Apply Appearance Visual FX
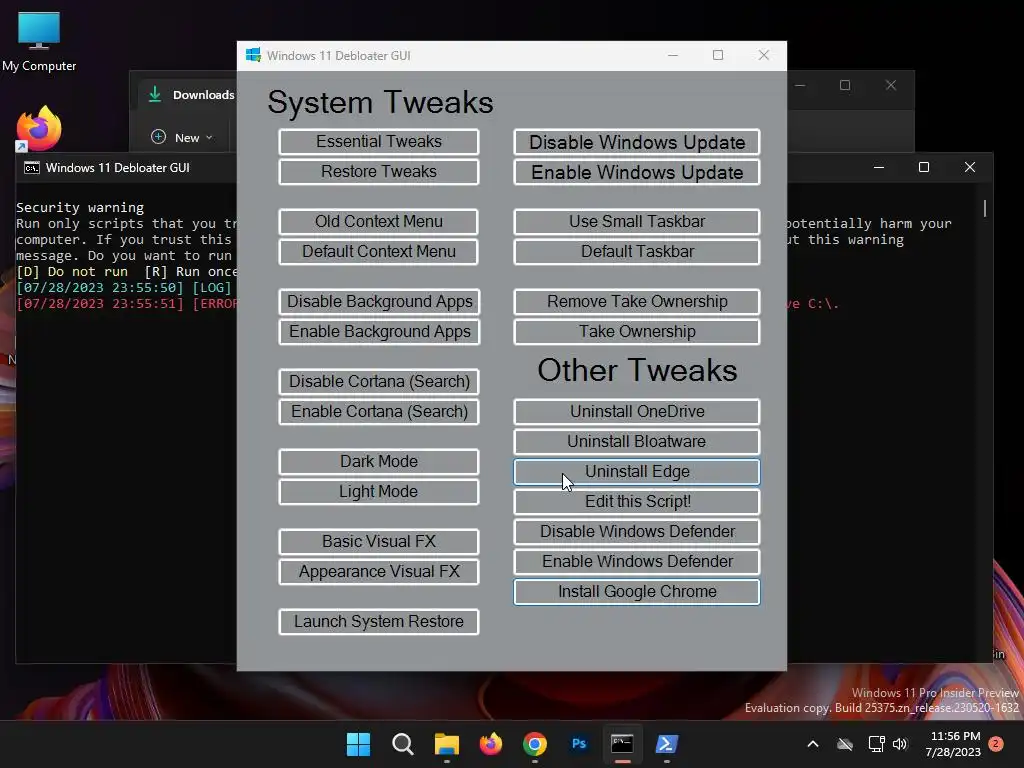 point(379,571)
